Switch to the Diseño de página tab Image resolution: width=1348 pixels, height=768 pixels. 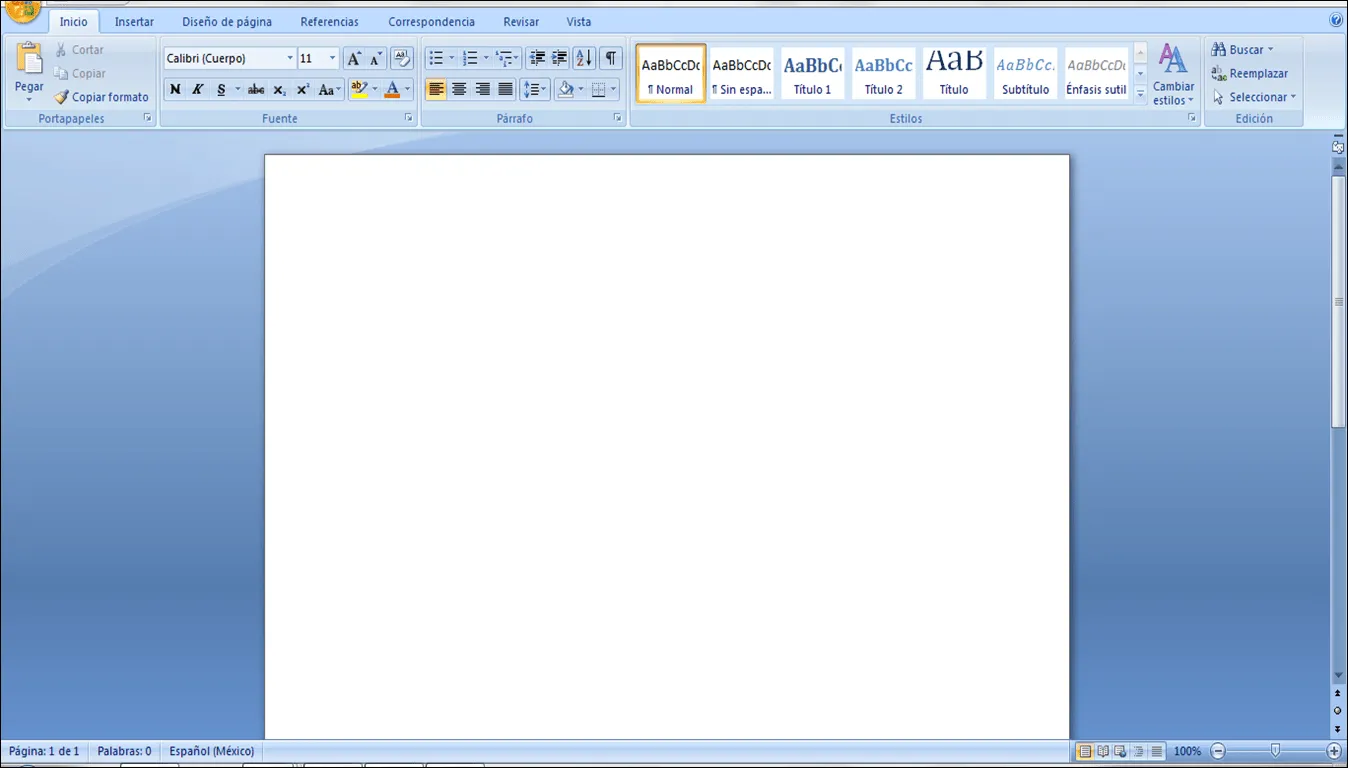[x=227, y=22]
